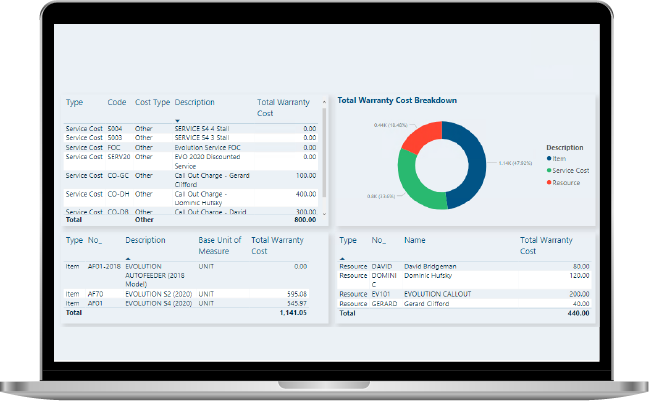Click the 800.00 service cost total
The height and width of the screenshot is (401, 649).
(x=305, y=220)
